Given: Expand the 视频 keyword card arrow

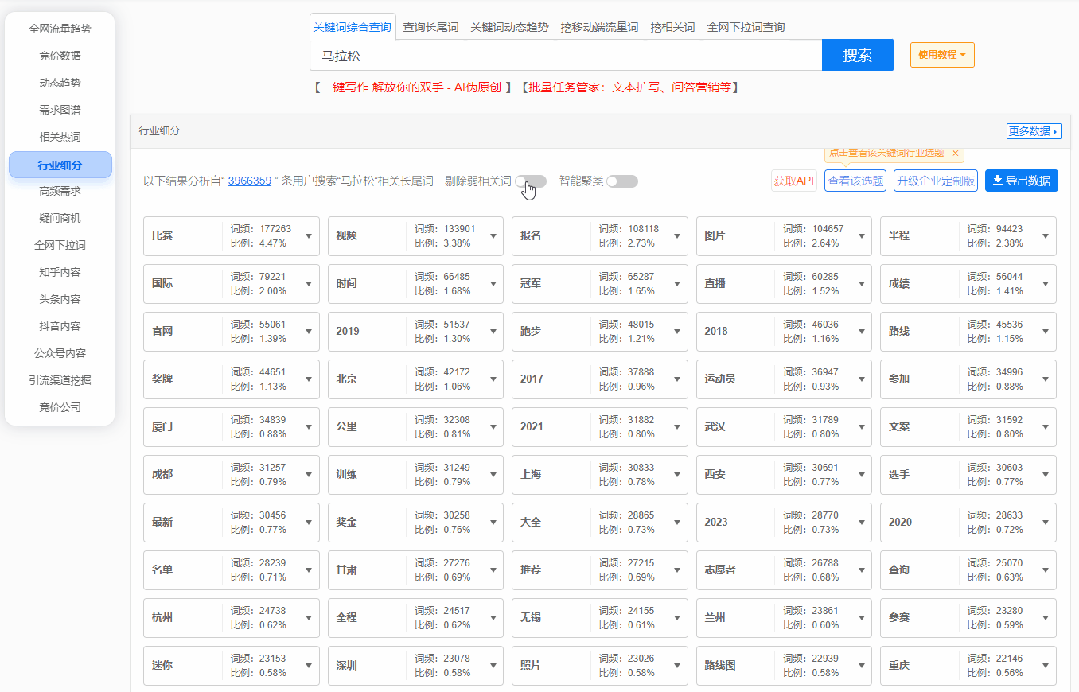Looking at the screenshot, I should click(493, 237).
